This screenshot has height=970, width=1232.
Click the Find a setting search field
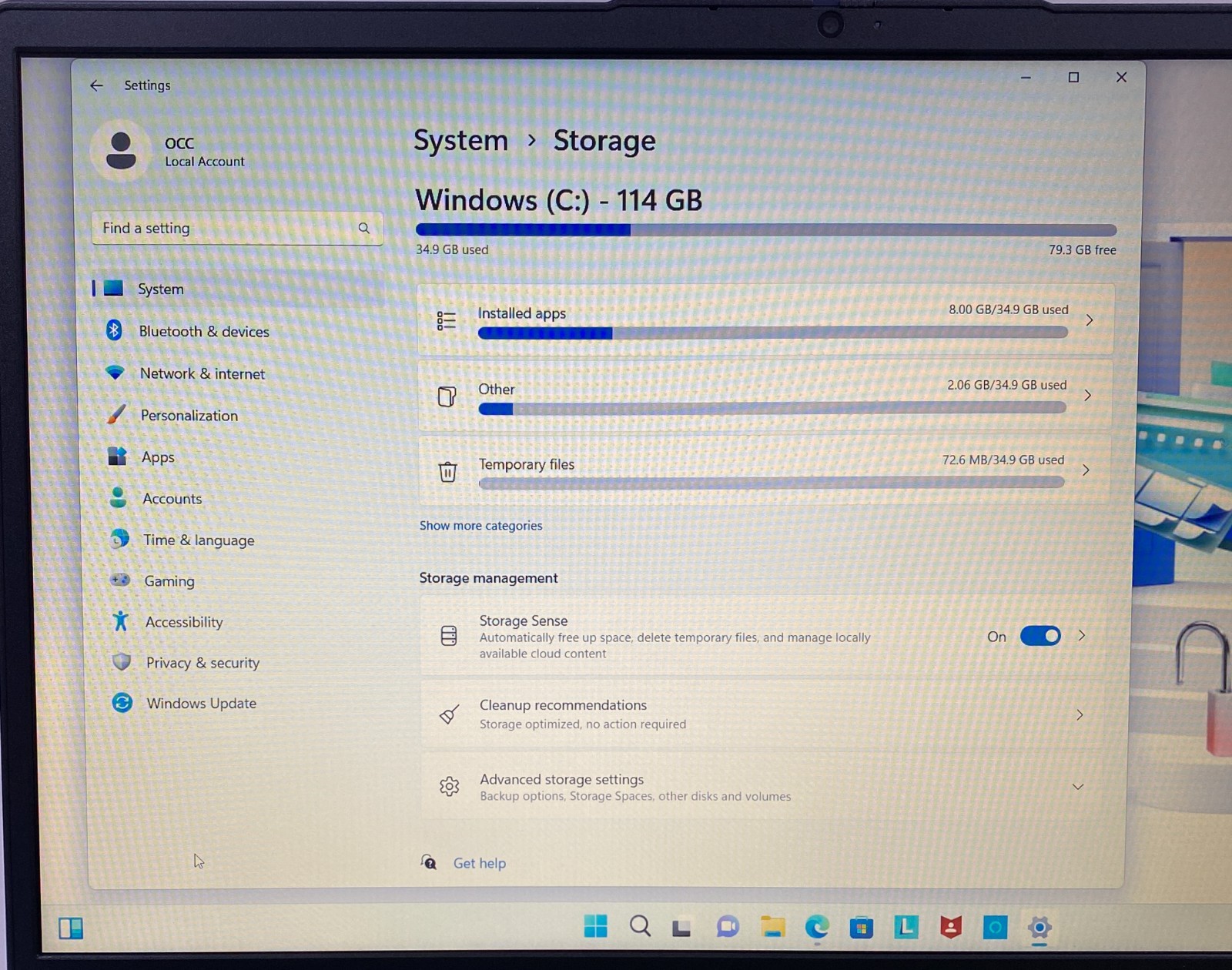coord(237,228)
